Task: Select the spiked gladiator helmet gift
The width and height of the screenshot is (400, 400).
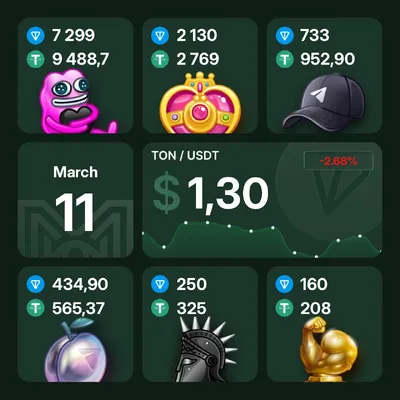Action: tap(204, 349)
